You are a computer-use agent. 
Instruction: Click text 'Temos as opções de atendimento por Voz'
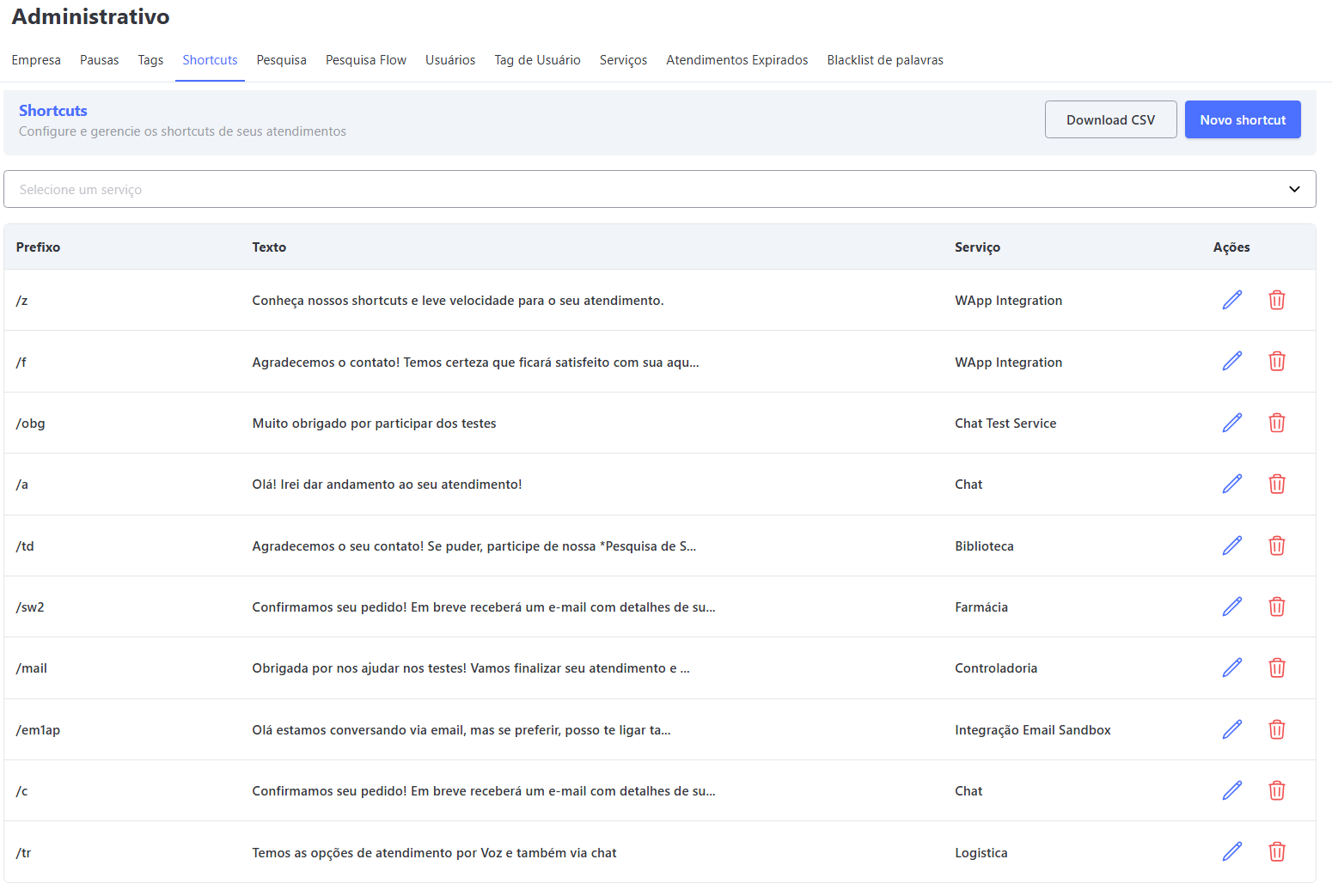[x=377, y=853]
